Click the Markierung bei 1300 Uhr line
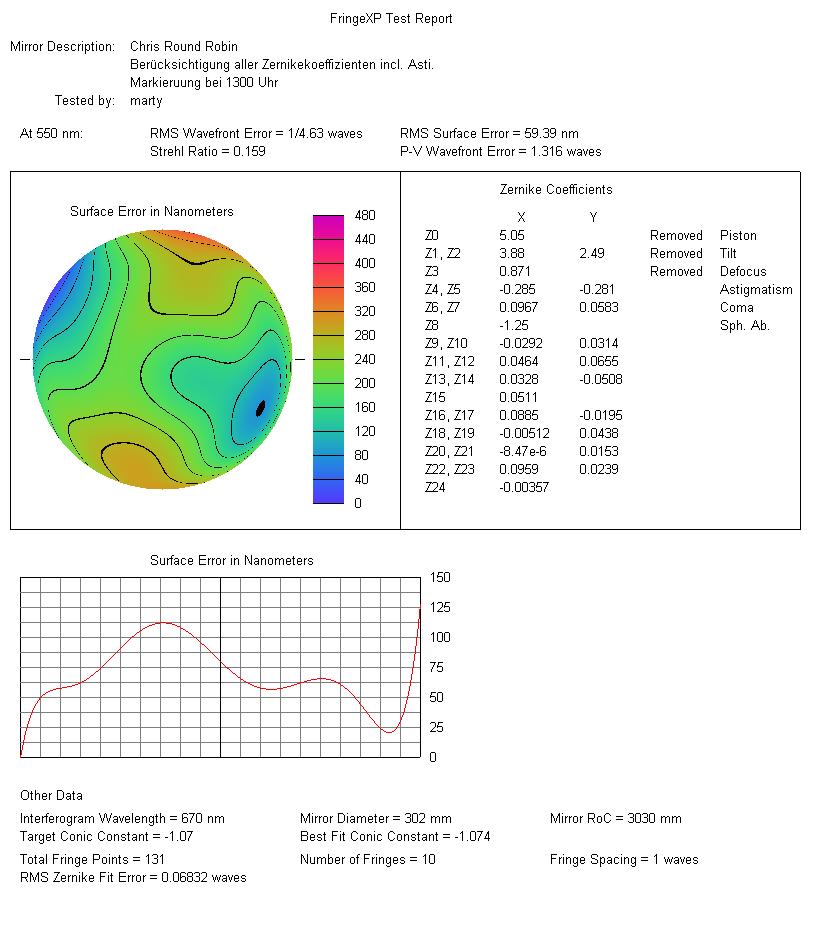Screen dimensions: 829x929 coord(204,82)
